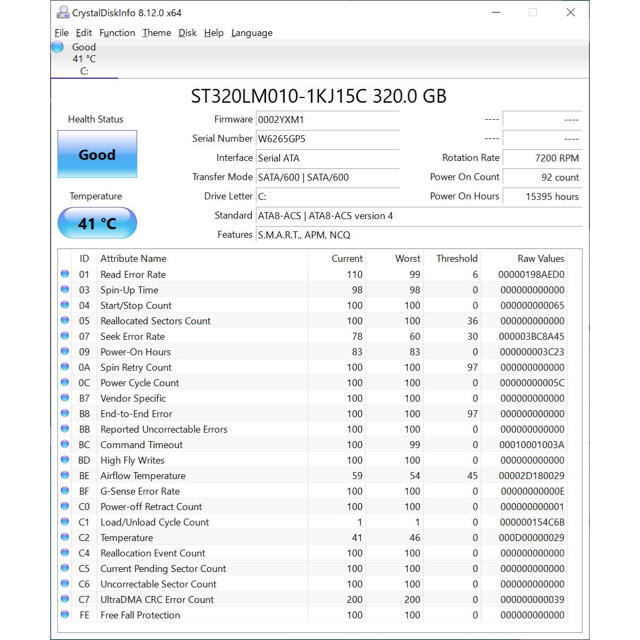Click the Power On Hours value 15395 hours
Viewport: 640px width, 640px height.
(542, 196)
